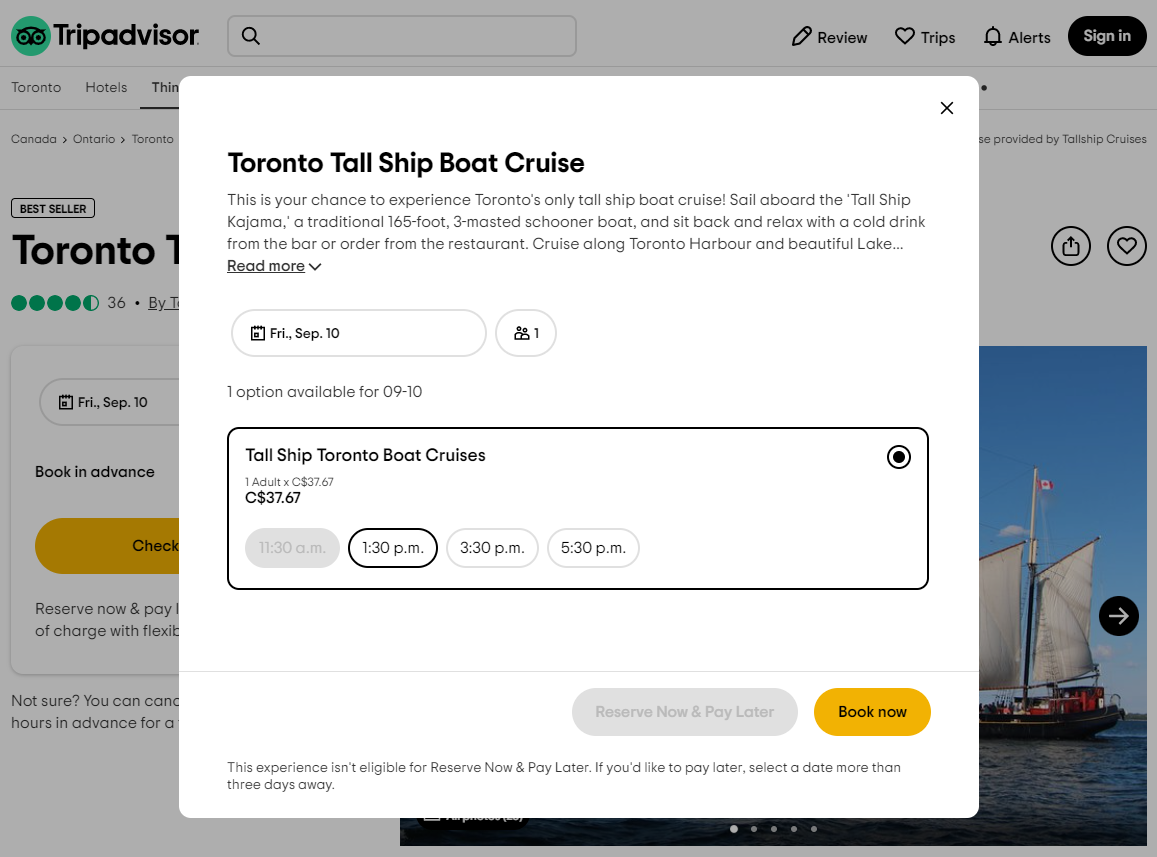Click the share icon button
The image size is (1157, 857).
coord(1071,246)
